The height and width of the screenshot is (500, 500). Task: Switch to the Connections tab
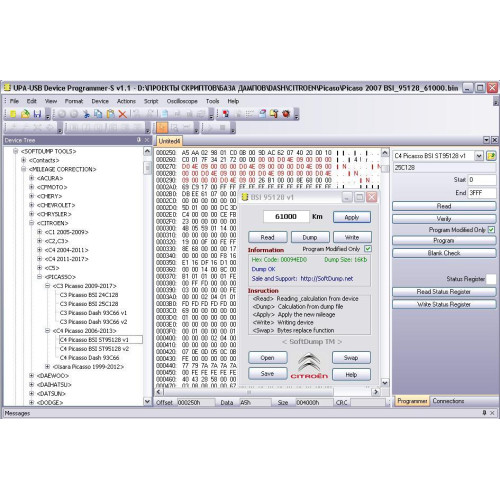(448, 401)
